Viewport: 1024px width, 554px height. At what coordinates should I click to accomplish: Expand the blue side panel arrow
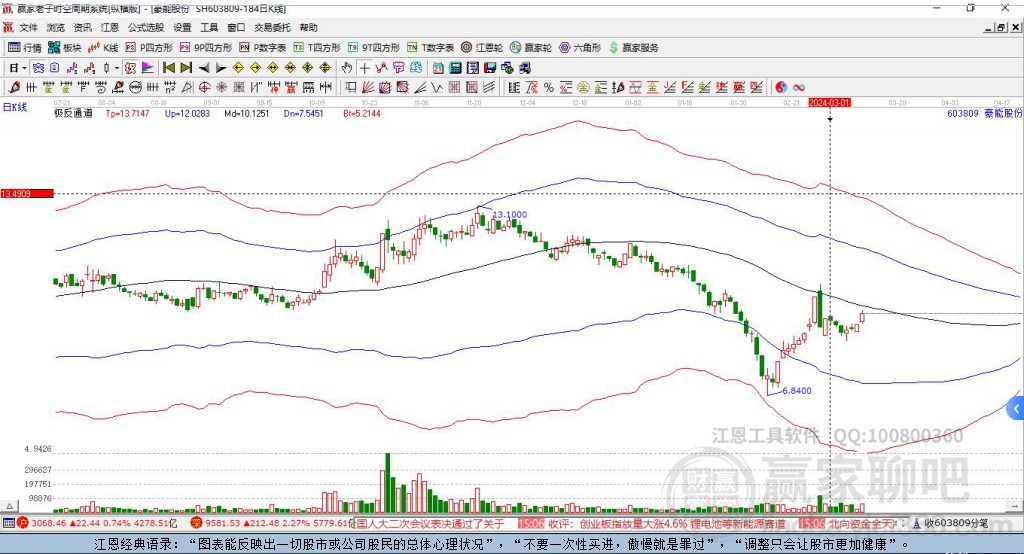point(1016,409)
